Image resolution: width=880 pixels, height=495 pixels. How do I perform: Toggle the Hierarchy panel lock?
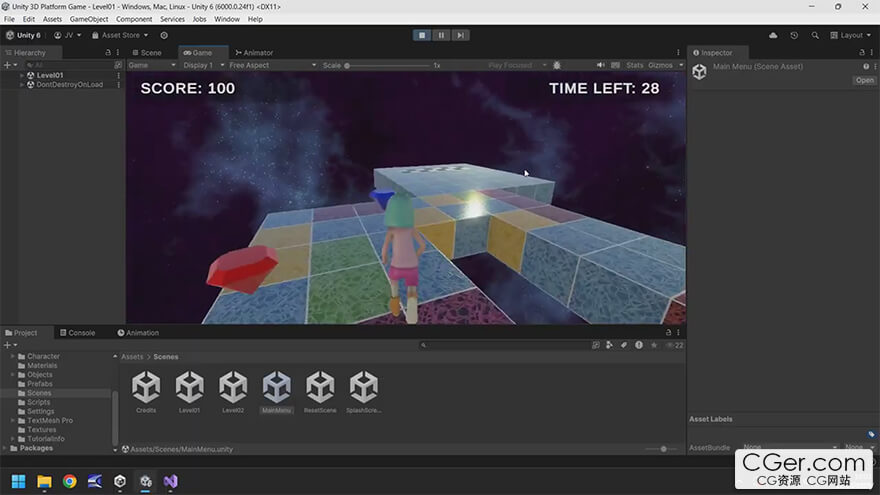click(x=108, y=52)
